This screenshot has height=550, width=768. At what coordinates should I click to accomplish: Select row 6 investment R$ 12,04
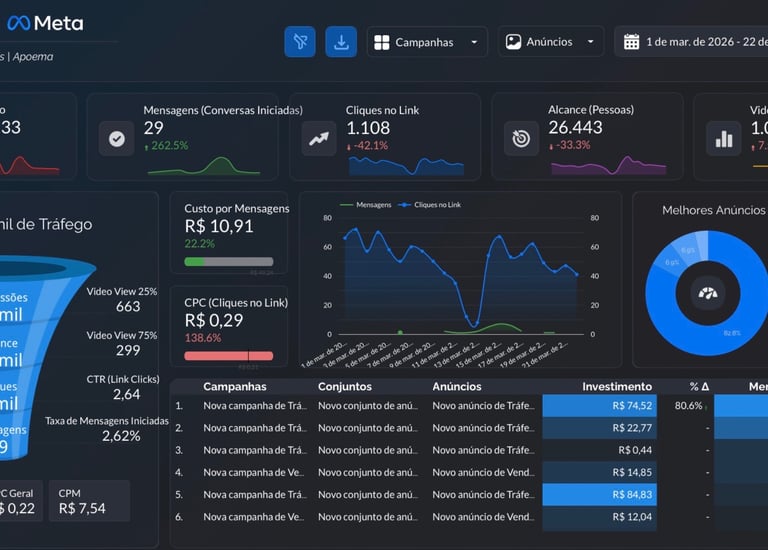pos(600,517)
